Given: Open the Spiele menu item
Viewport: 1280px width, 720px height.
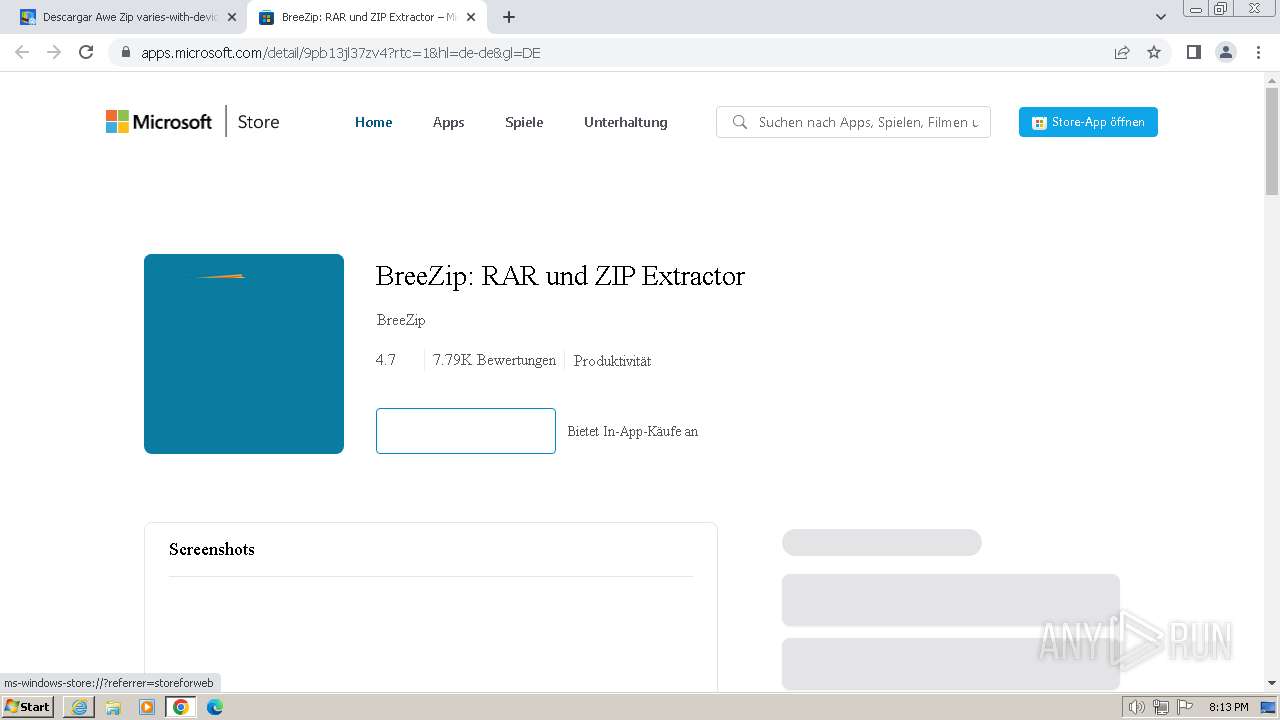Looking at the screenshot, I should pos(524,122).
